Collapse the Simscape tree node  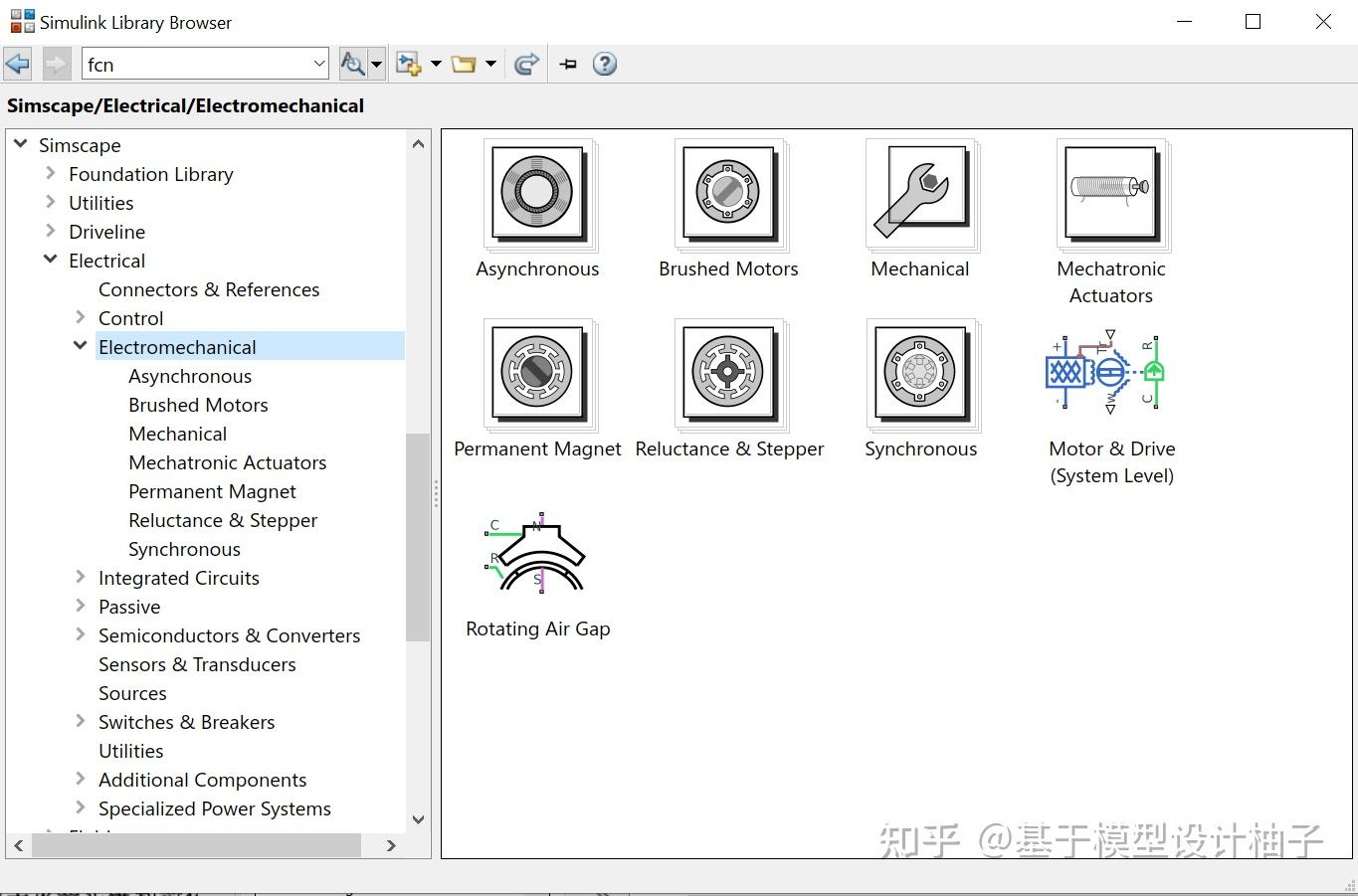coord(20,144)
